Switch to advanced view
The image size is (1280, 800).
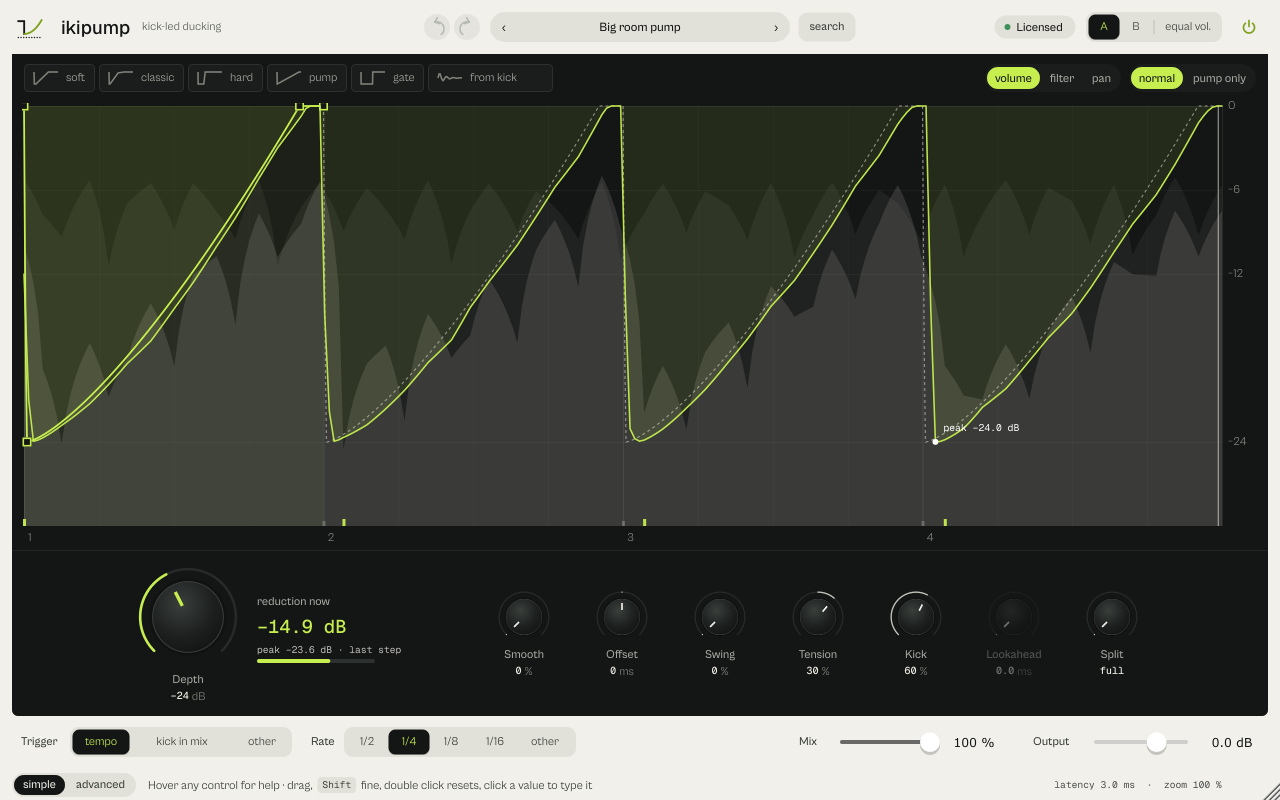100,785
